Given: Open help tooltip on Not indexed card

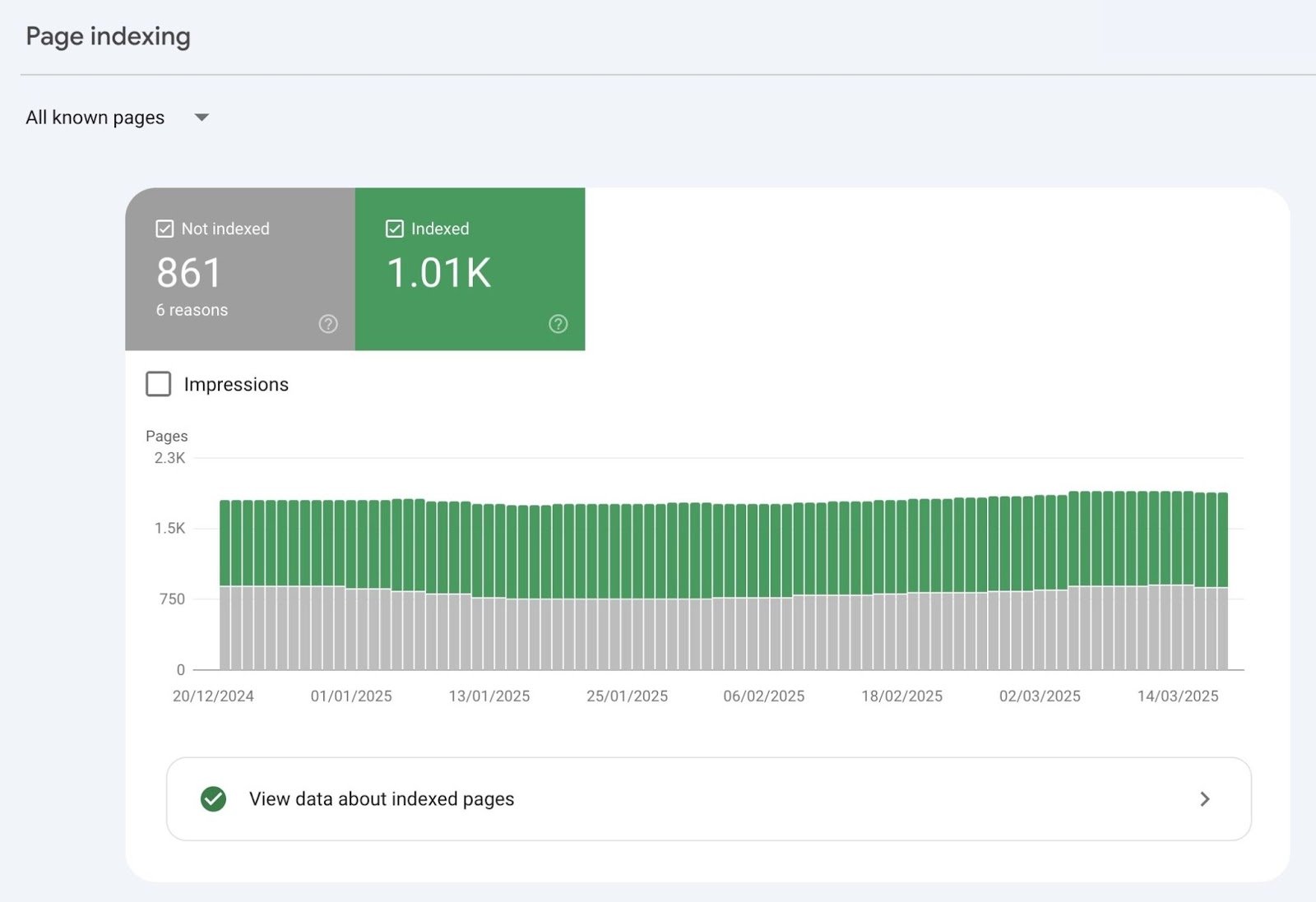Looking at the screenshot, I should click(327, 324).
